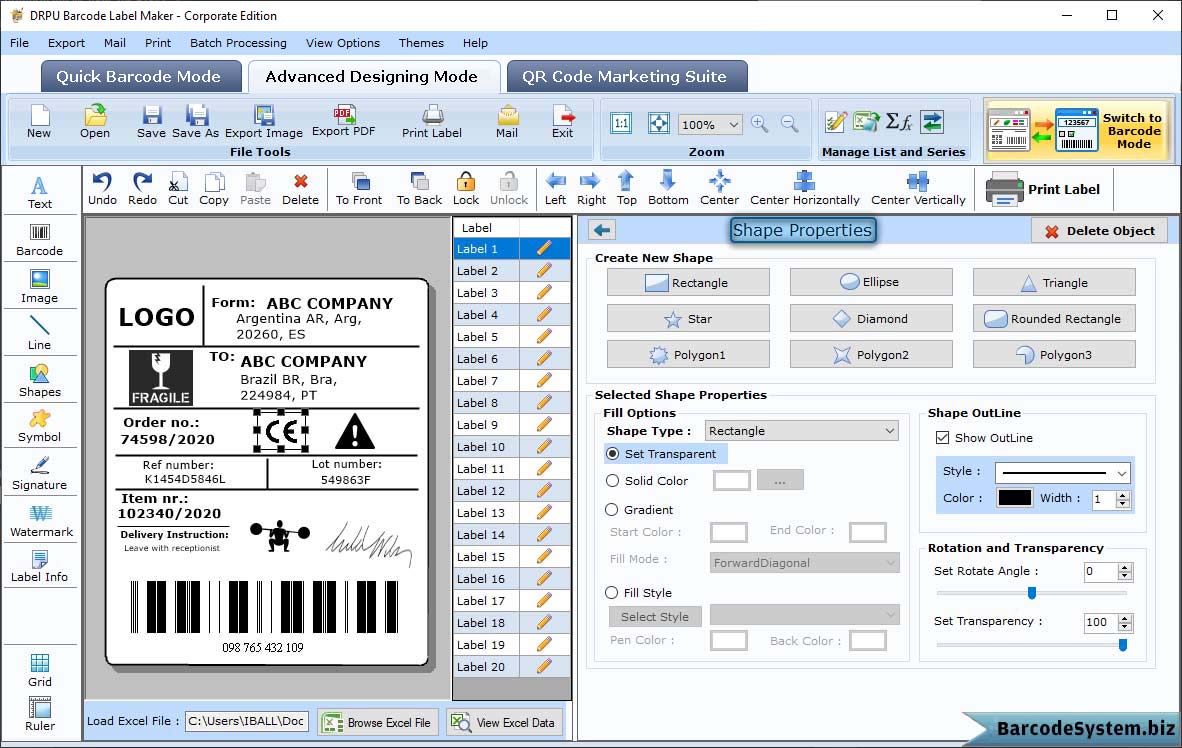Go back using the arrow button

(x=602, y=230)
